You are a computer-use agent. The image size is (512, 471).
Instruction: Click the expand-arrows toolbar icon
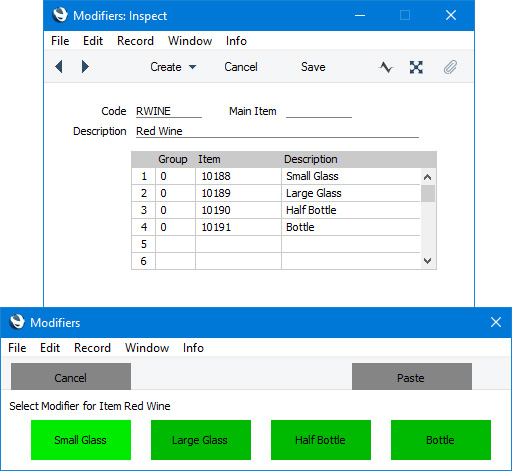[x=416, y=67]
